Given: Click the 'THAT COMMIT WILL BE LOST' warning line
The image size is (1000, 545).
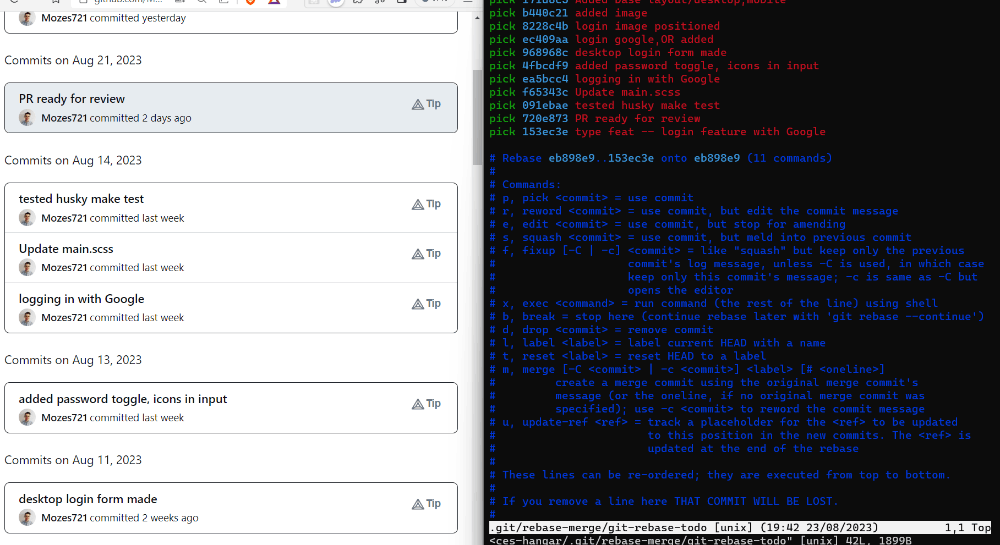Looking at the screenshot, I should [x=664, y=501].
